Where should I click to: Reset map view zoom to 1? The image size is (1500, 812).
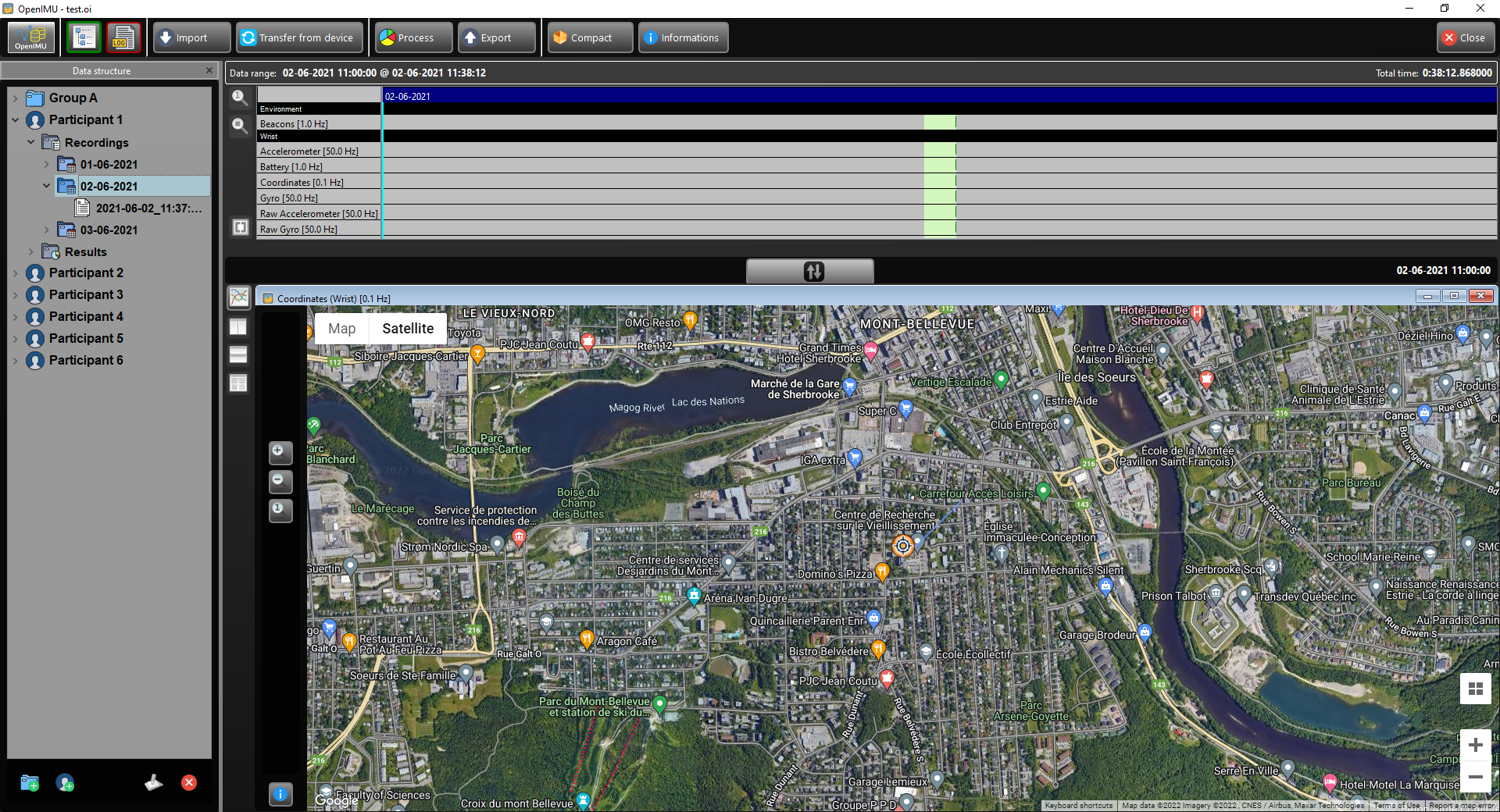(x=280, y=510)
